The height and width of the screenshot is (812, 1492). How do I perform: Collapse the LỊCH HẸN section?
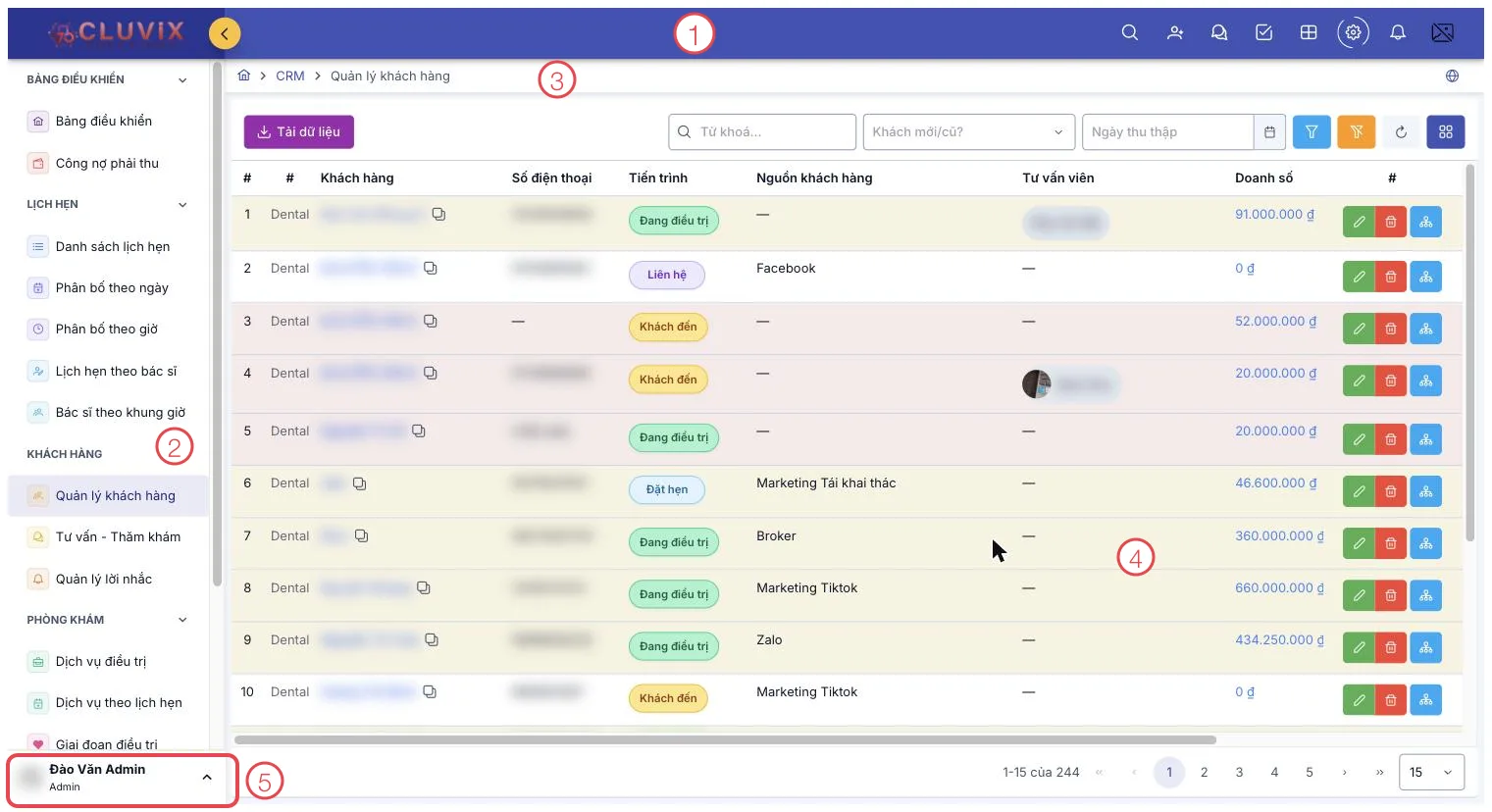[182, 204]
